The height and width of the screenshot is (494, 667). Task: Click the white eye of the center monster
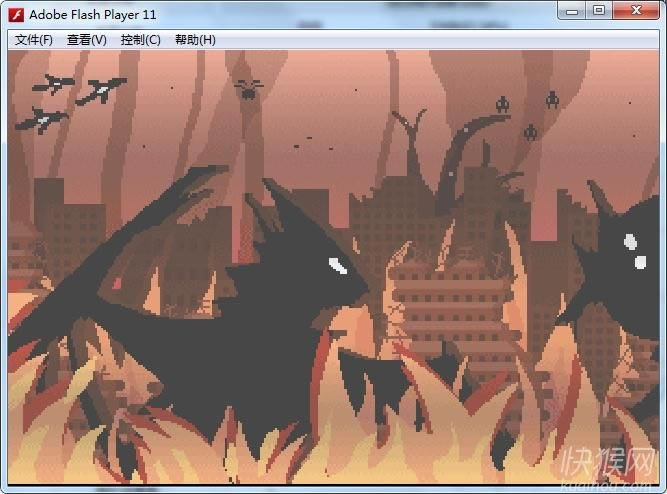coord(338,265)
